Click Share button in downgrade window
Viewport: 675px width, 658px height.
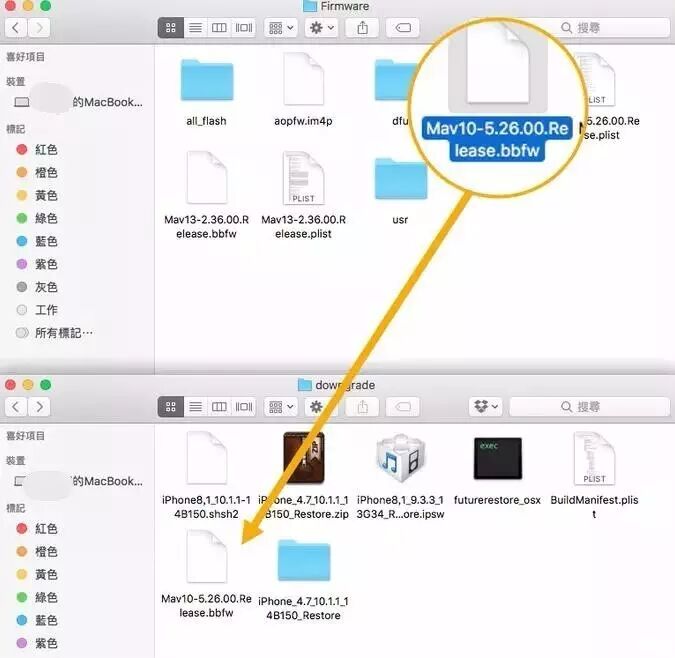click(362, 407)
